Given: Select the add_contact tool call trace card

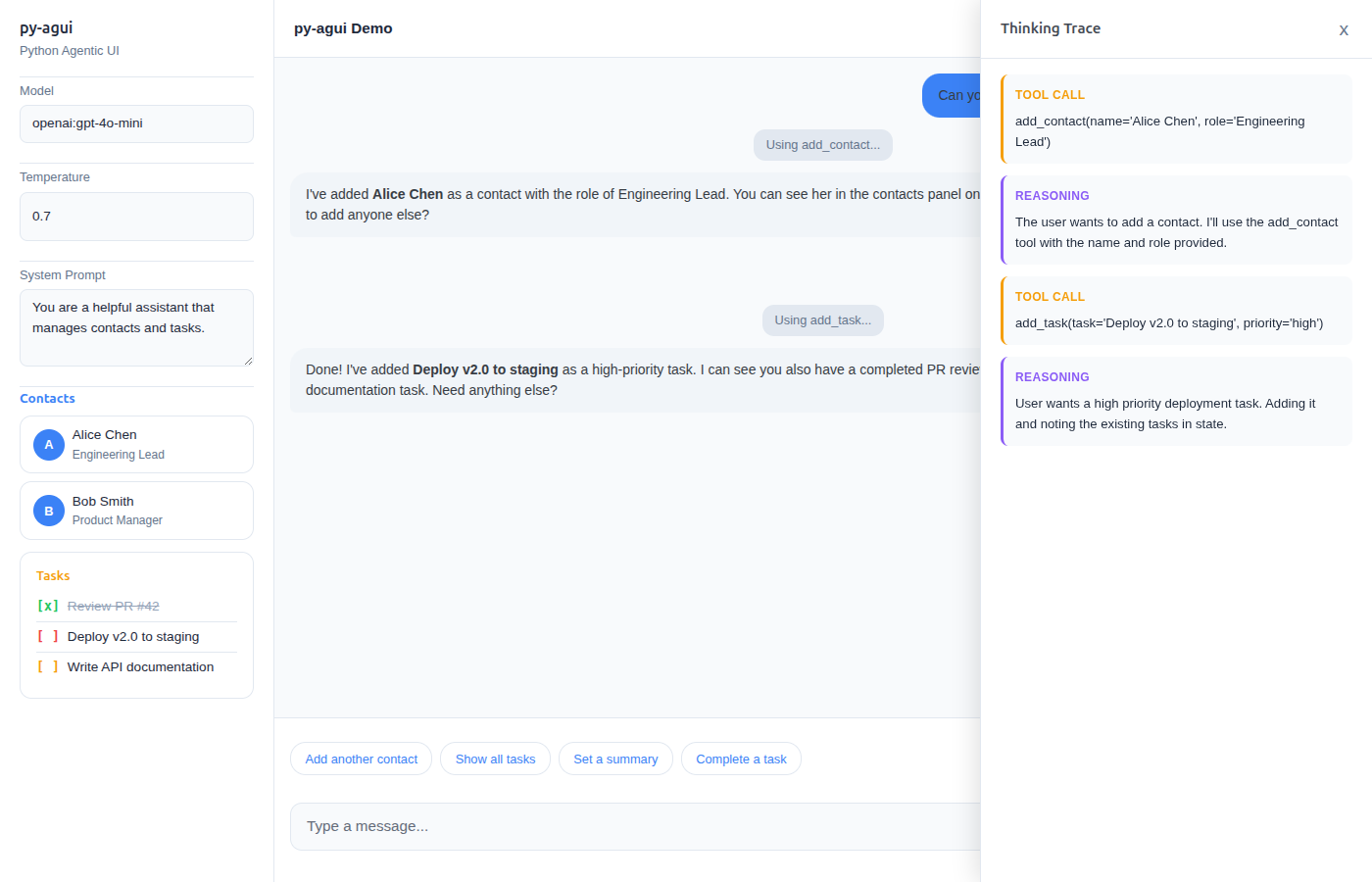Looking at the screenshot, I should pyautogui.click(x=1176, y=119).
